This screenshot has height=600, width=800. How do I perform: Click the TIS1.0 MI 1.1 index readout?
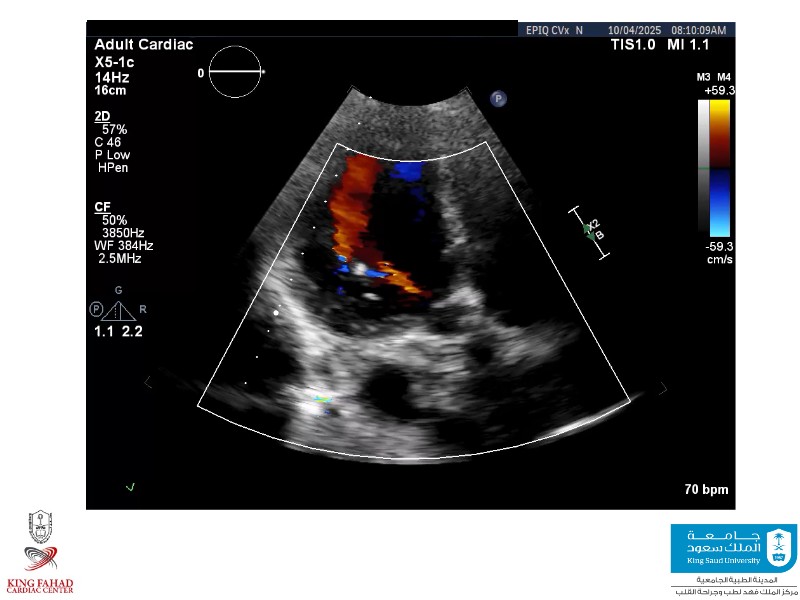tap(671, 45)
